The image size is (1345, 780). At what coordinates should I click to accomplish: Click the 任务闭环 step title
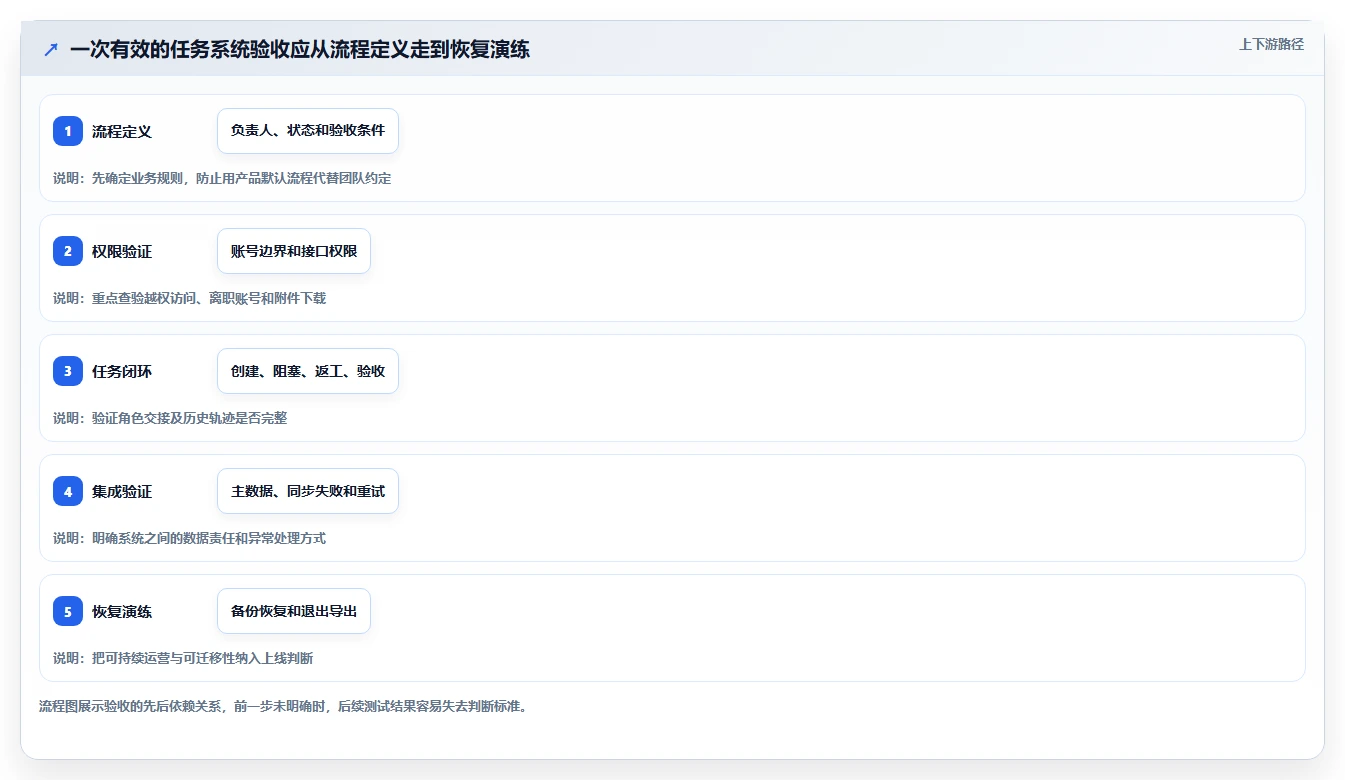(x=122, y=371)
